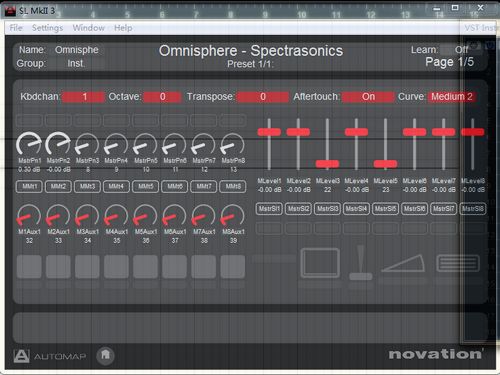This screenshot has width=500, height=375.
Task: Click the M4Aux1 red knob
Action: point(116,216)
